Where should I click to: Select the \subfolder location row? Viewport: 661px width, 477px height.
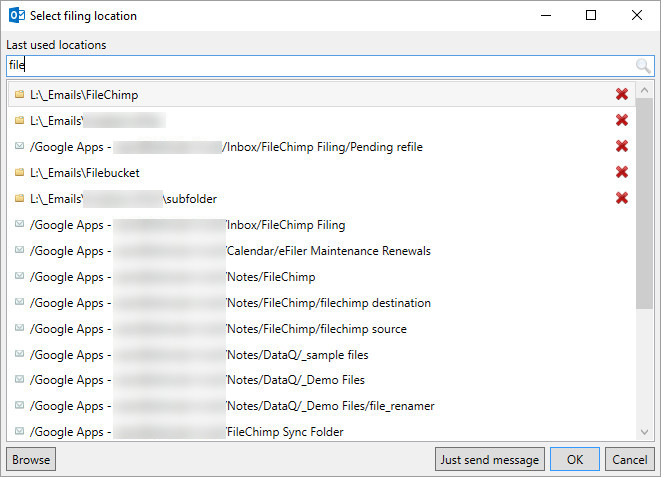(x=321, y=198)
